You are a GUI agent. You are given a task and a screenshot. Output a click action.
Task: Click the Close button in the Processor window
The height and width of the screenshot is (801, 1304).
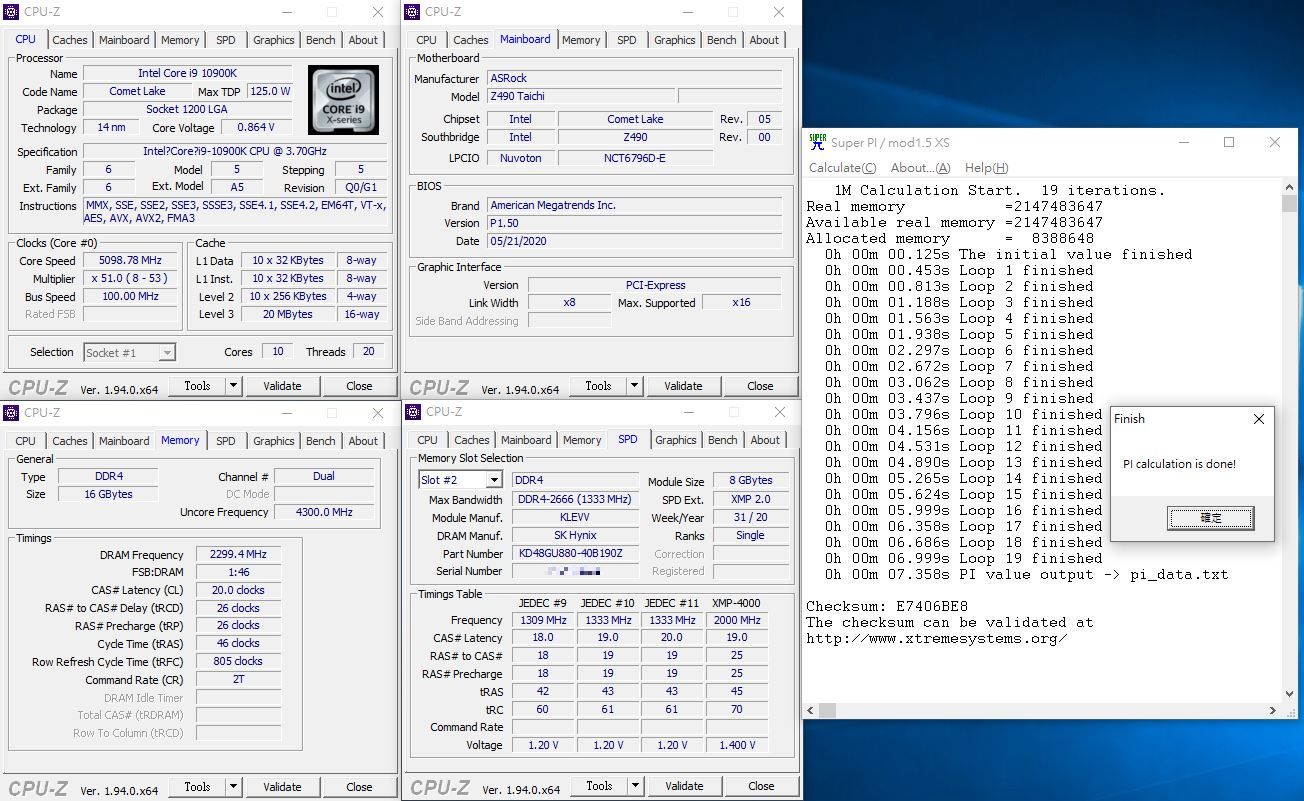[x=359, y=386]
